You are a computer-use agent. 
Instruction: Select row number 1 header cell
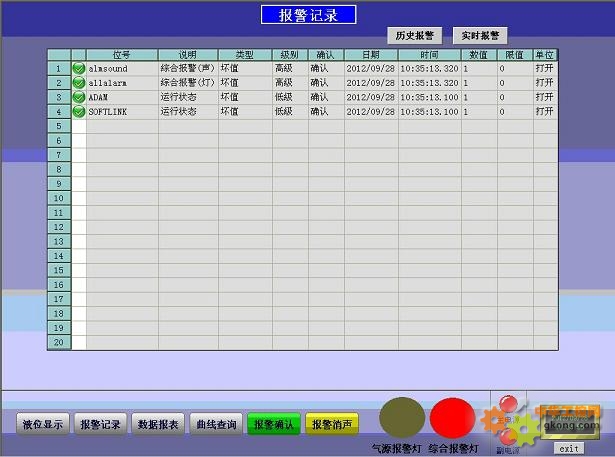[x=59, y=69]
